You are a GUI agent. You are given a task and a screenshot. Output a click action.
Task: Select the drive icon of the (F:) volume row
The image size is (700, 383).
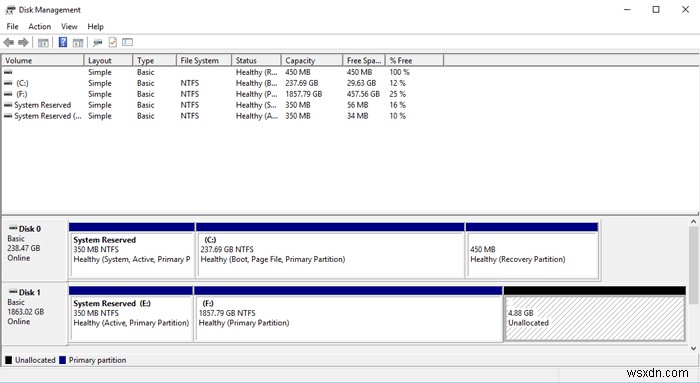tap(8, 94)
